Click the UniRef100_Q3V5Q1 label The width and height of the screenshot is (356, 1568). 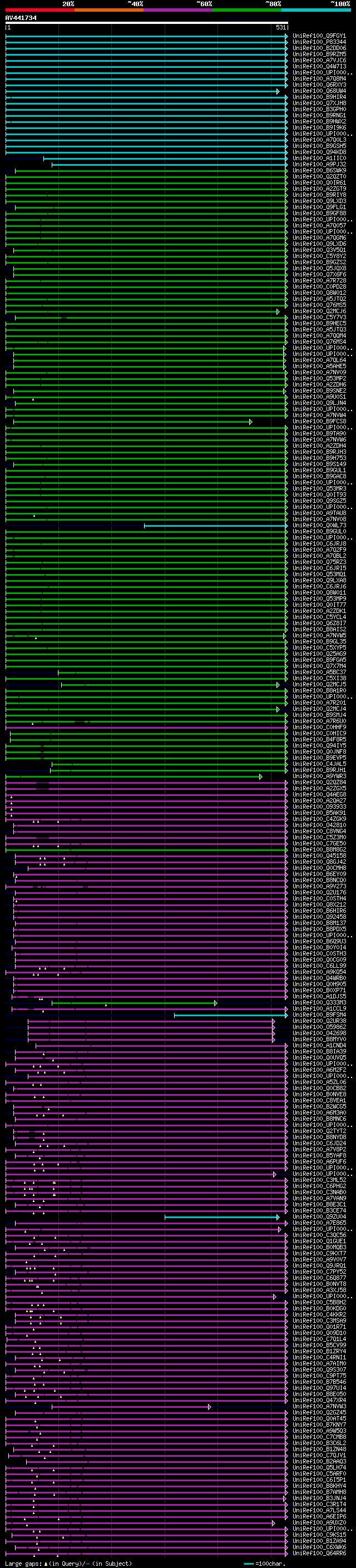[319, 250]
